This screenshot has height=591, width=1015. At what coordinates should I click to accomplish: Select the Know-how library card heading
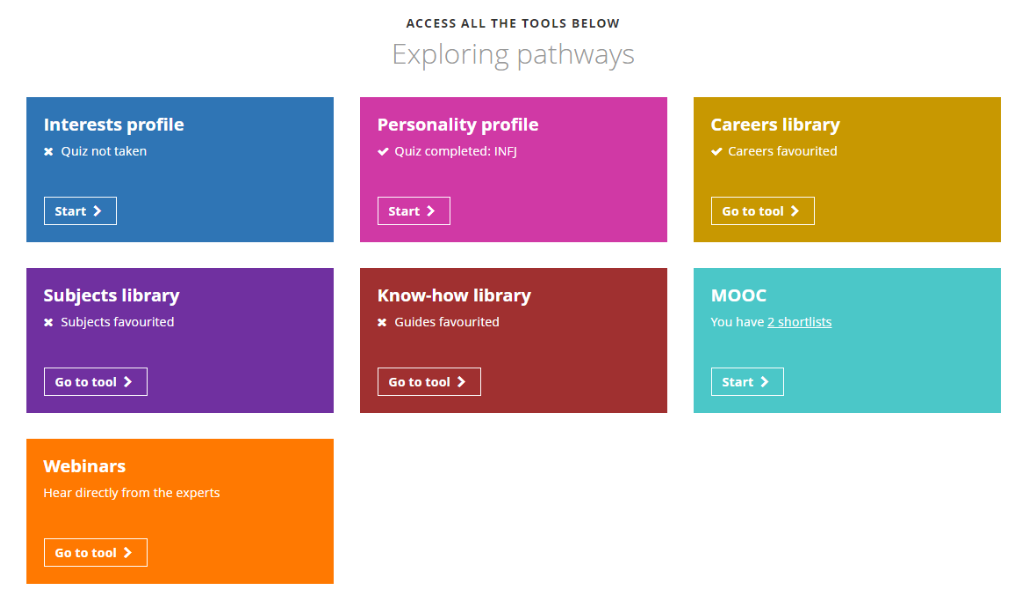[454, 295]
